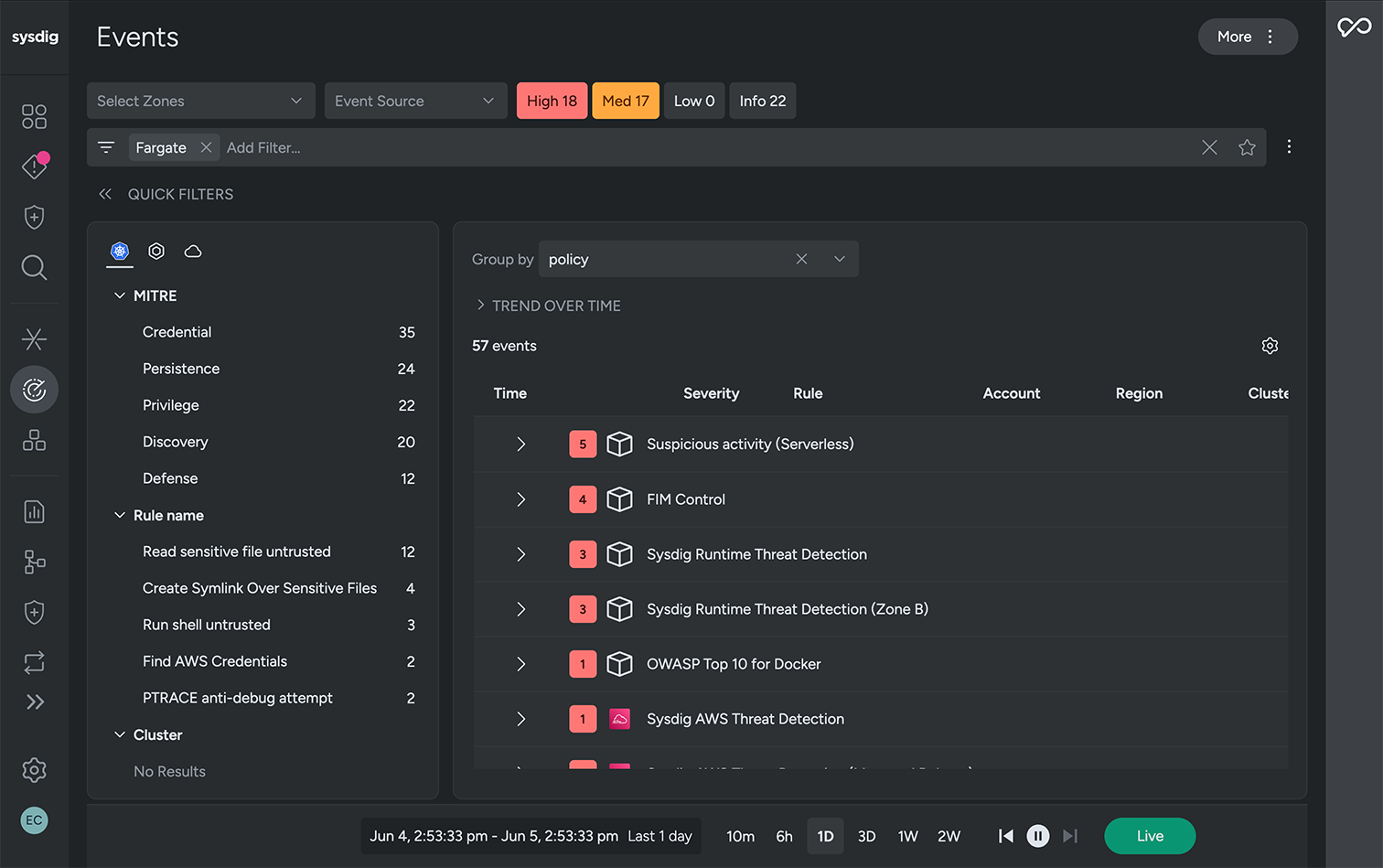Select the hexagon host quick filter icon

point(156,251)
